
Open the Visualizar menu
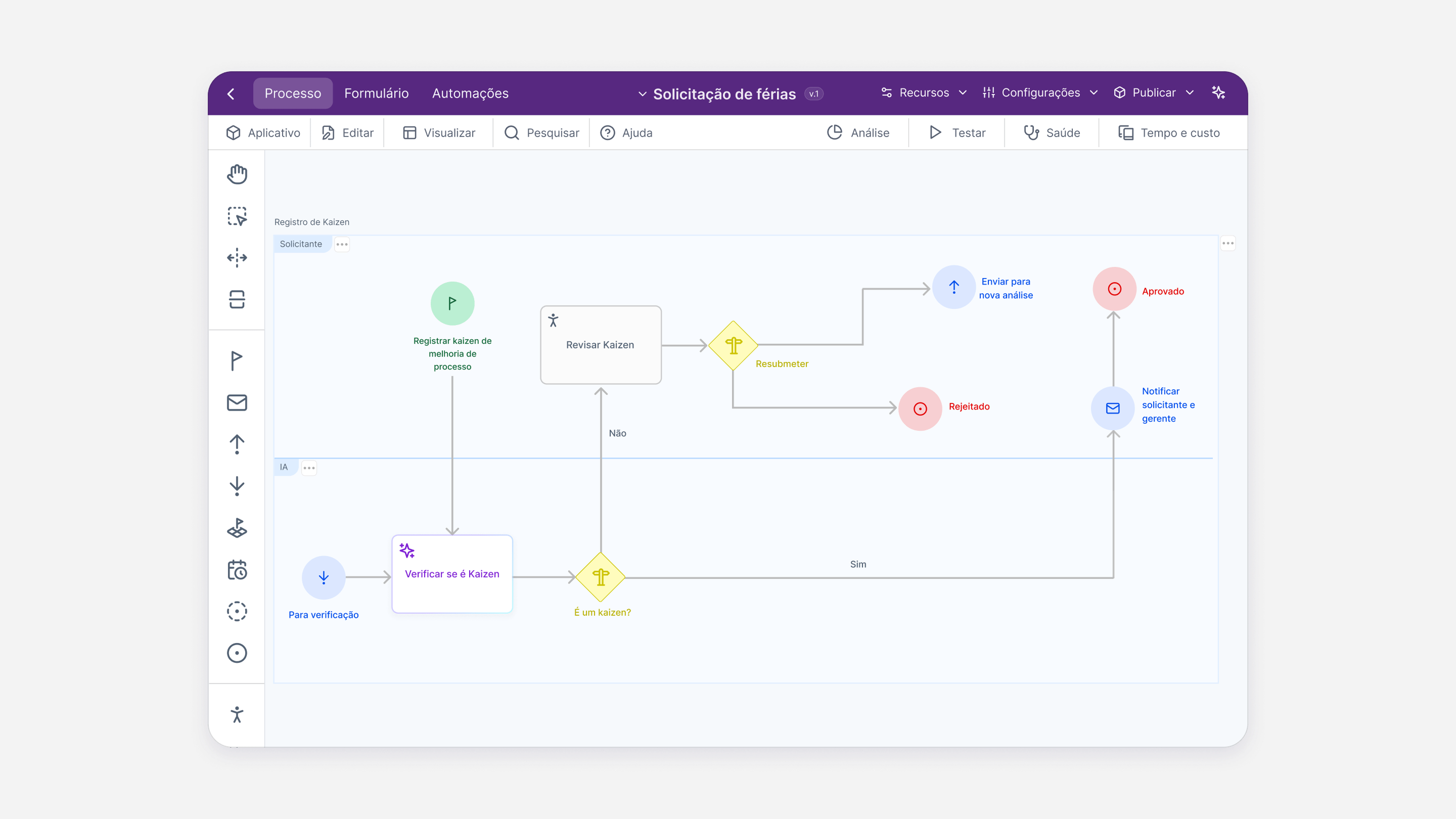(x=439, y=133)
